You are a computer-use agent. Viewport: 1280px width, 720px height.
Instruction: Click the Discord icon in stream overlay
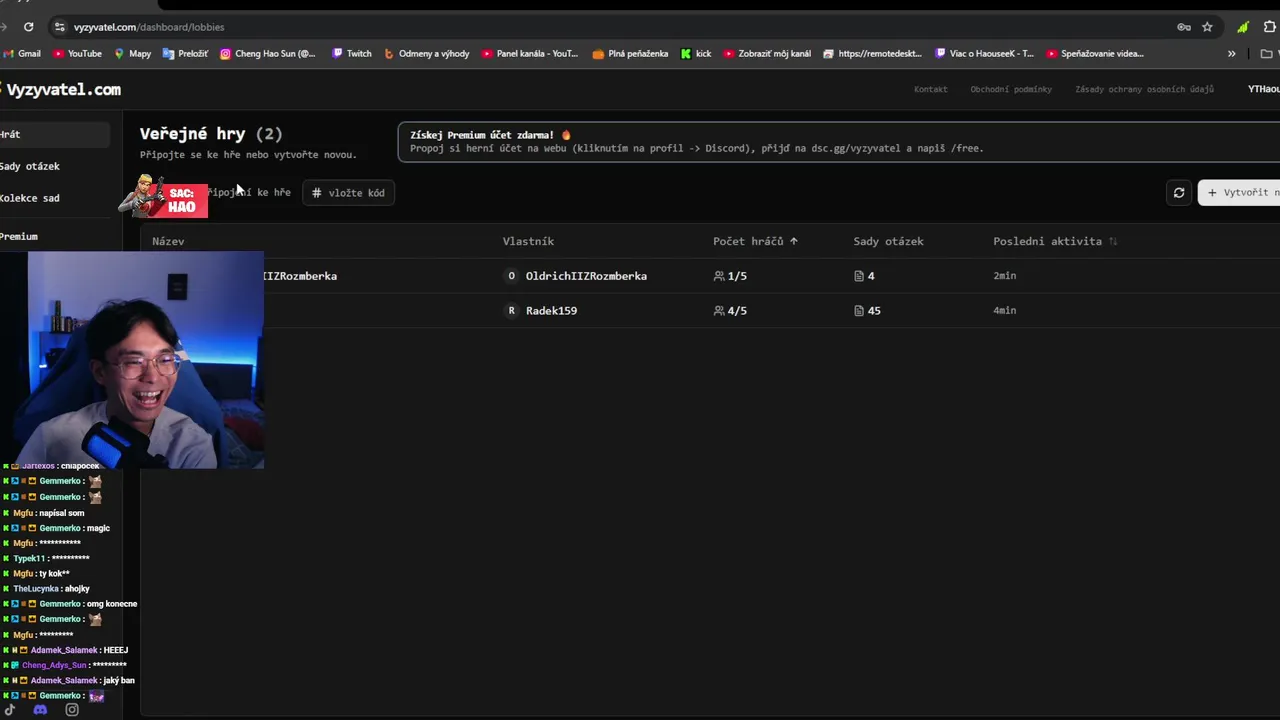pyautogui.click(x=40, y=710)
